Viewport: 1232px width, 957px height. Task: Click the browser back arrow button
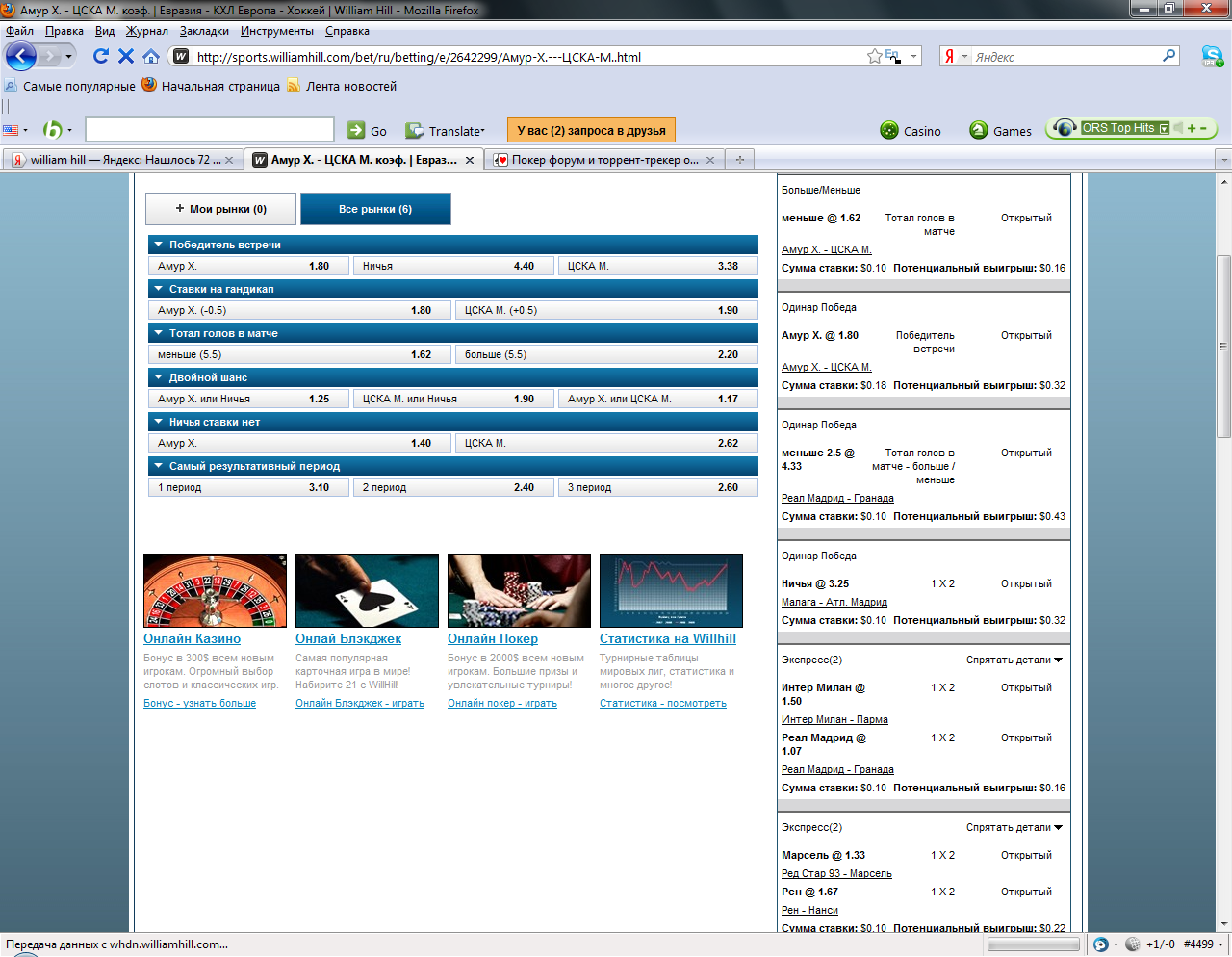click(x=21, y=56)
